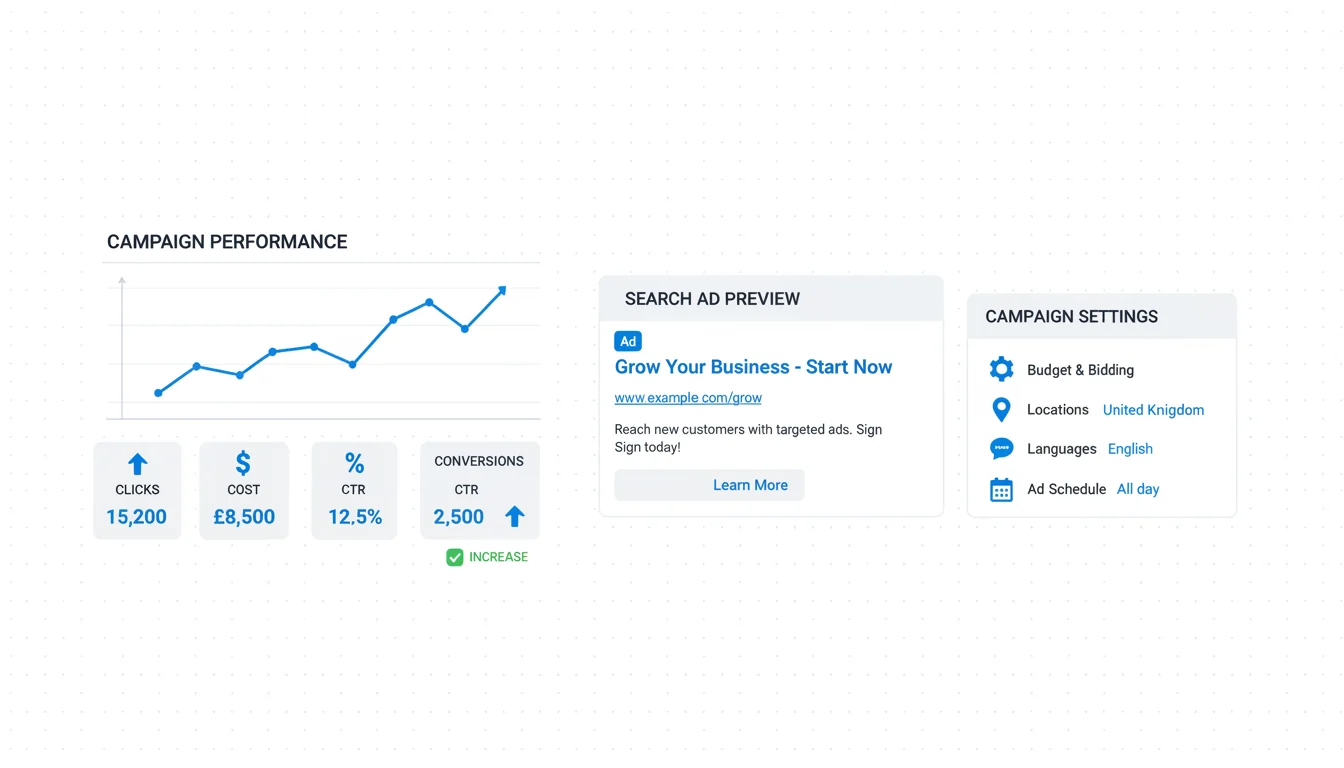
Task: Click the Ad Schedule calendar icon
Action: (1001, 489)
